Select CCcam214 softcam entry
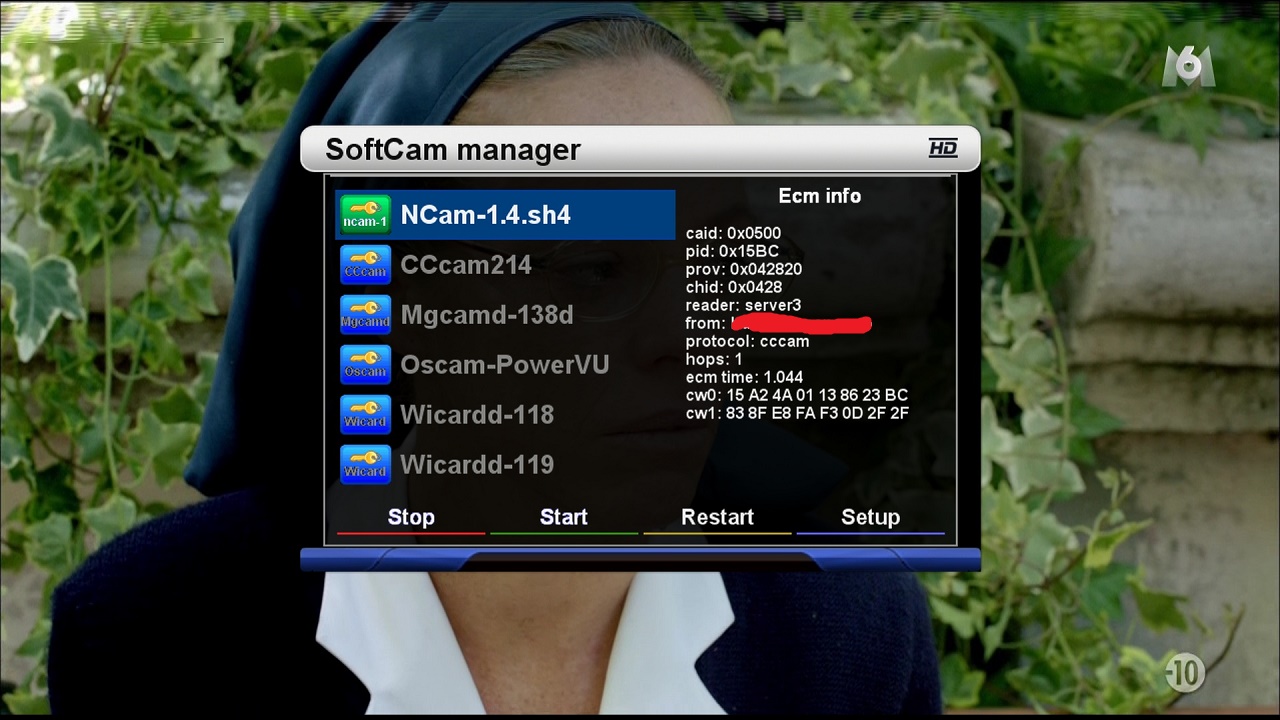The width and height of the screenshot is (1280, 720). [505, 265]
